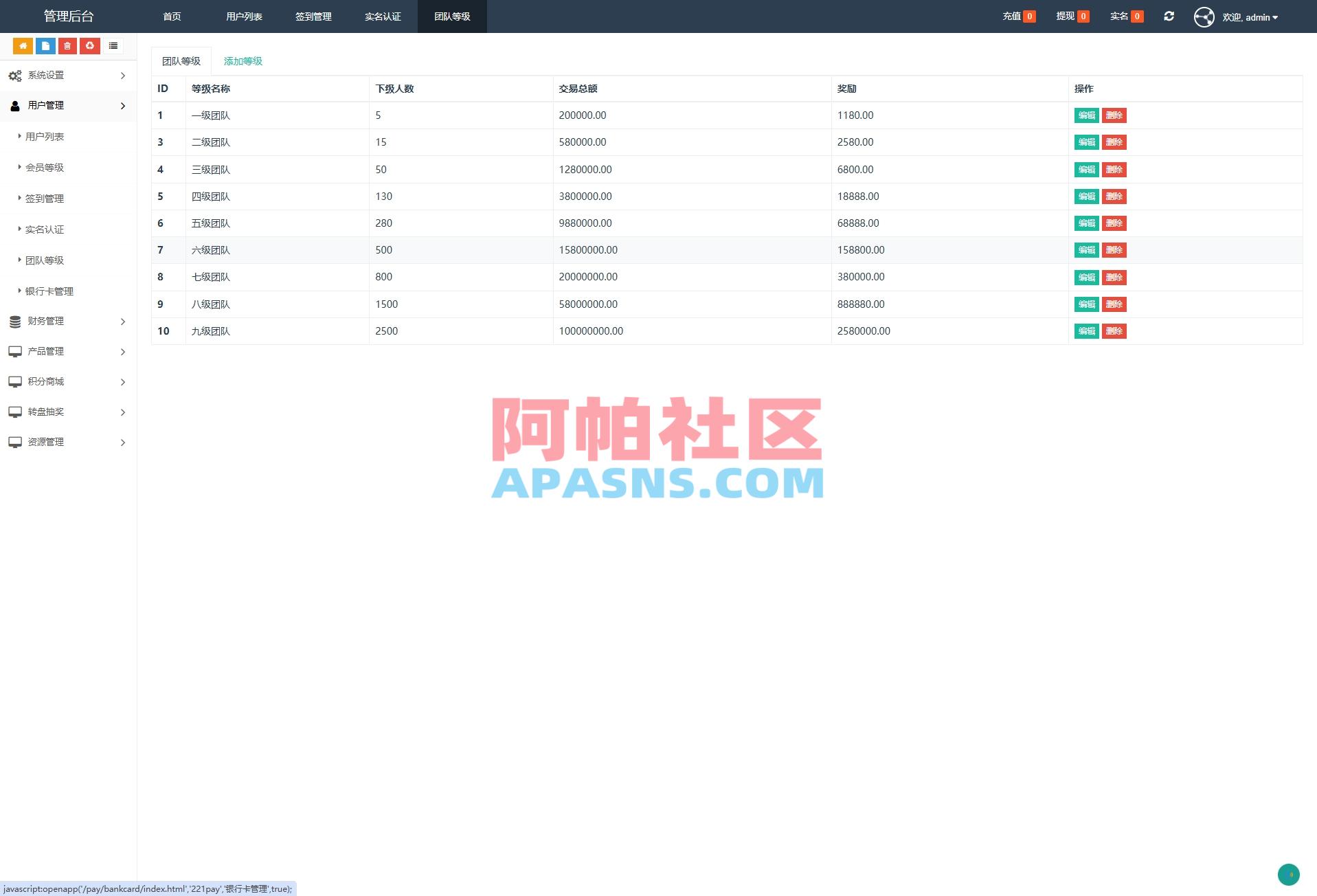Switch to the 添加等级 tab
This screenshot has width=1317, height=896.
243,60
